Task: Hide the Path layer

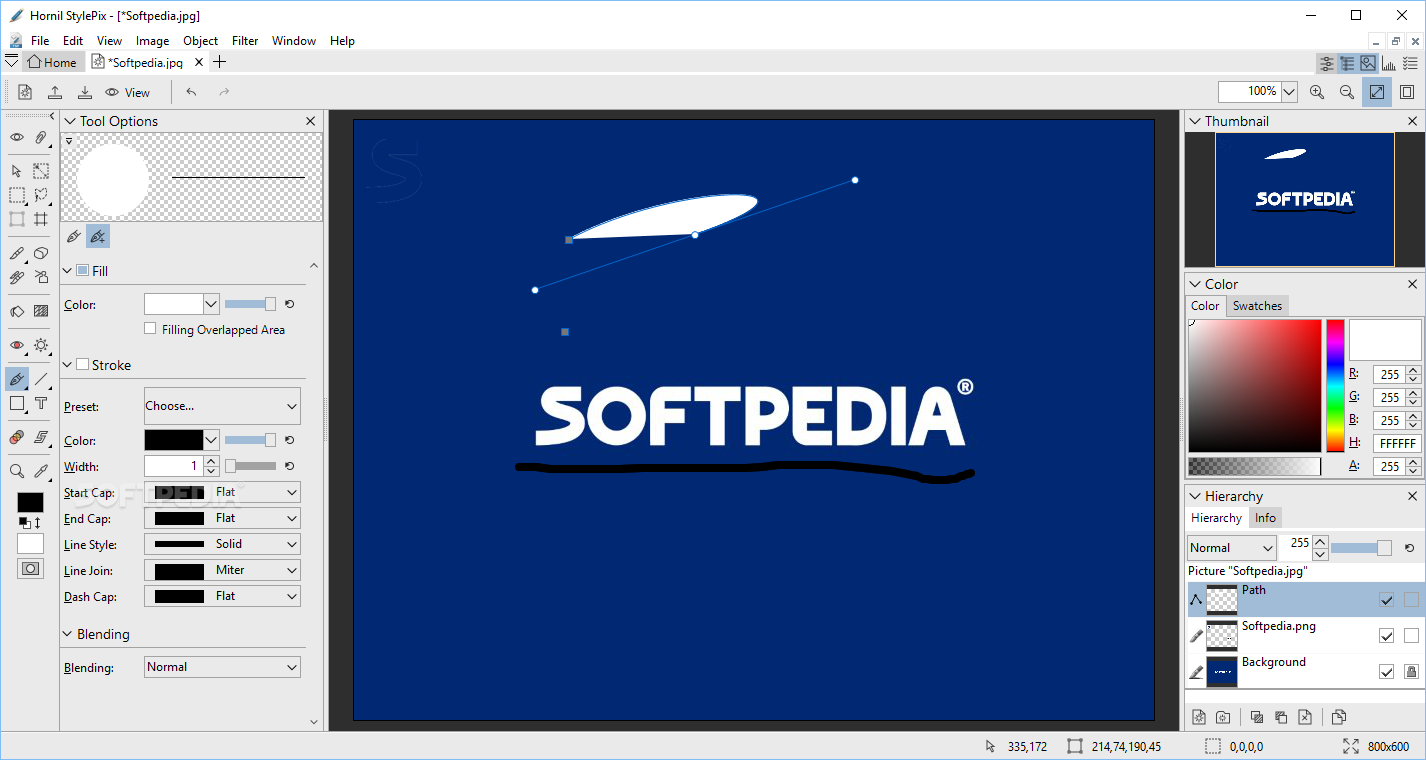Action: [x=1386, y=600]
